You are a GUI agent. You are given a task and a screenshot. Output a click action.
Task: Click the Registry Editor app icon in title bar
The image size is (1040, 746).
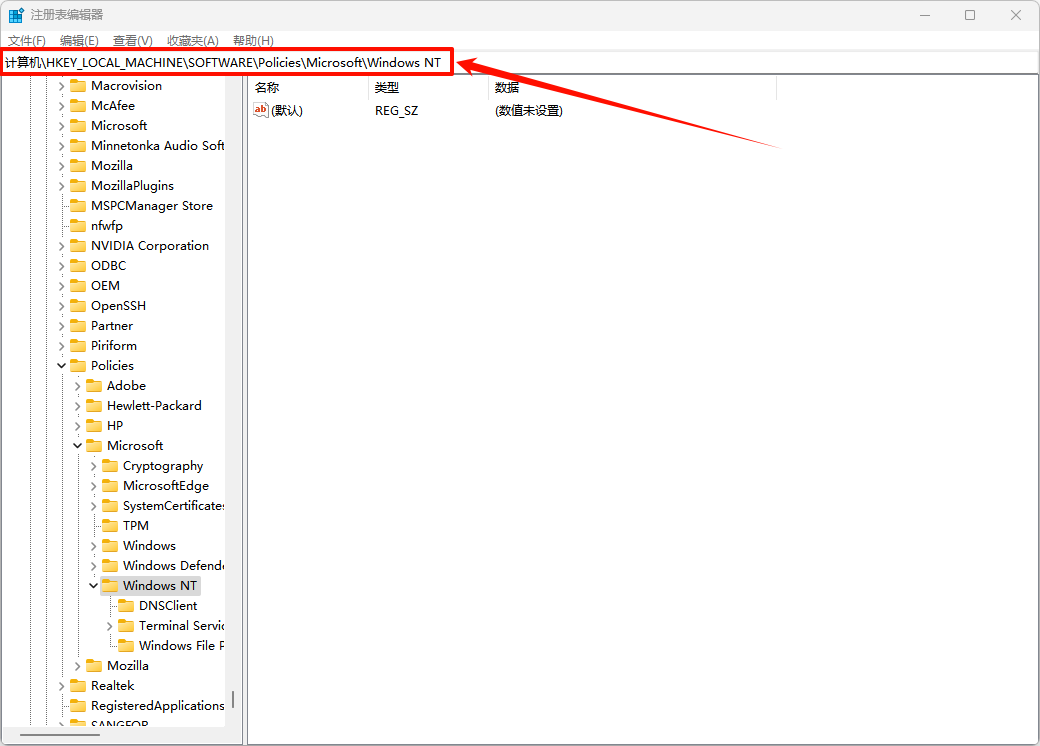pos(17,15)
